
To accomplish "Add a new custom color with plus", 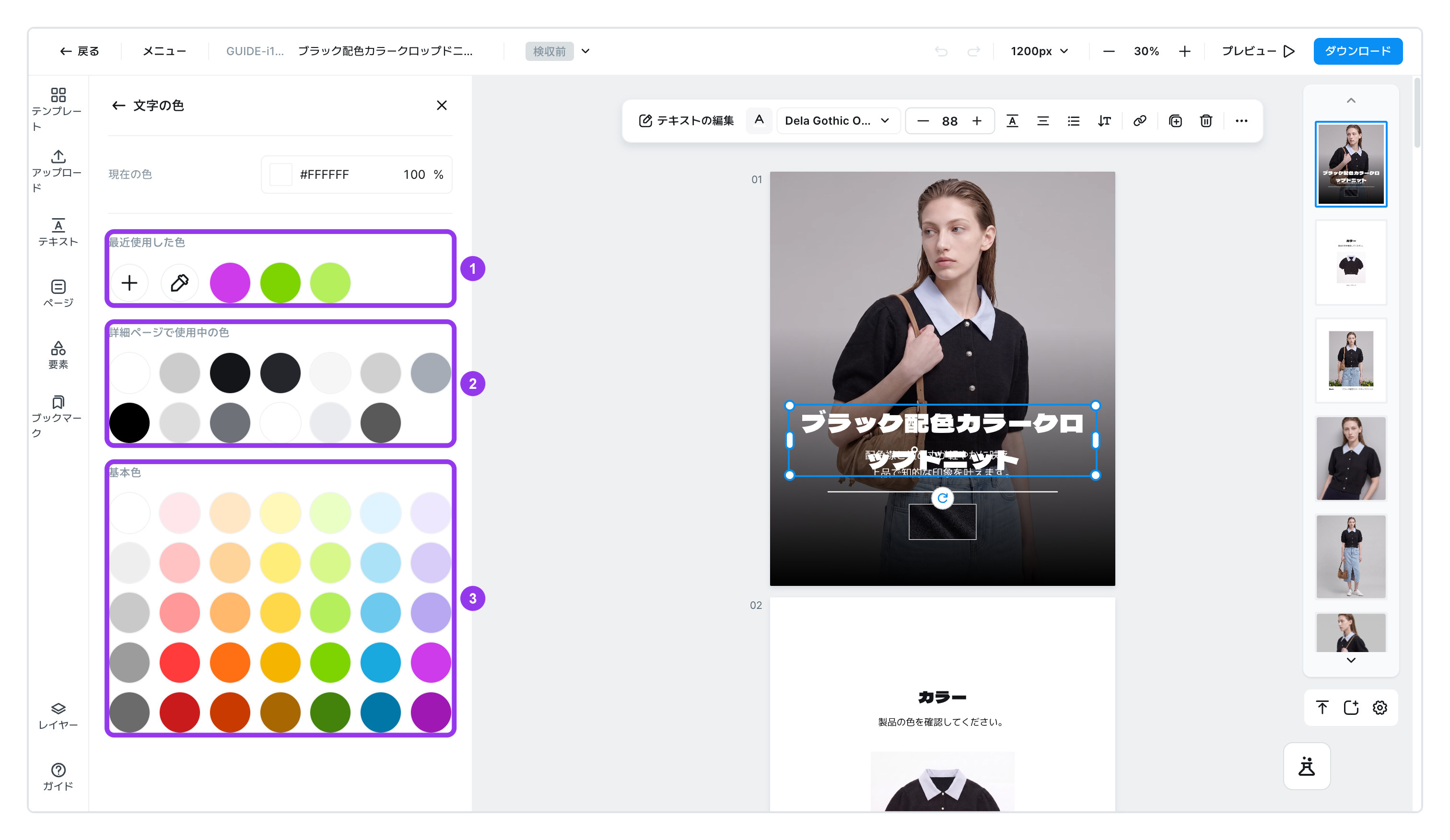I will (x=129, y=282).
